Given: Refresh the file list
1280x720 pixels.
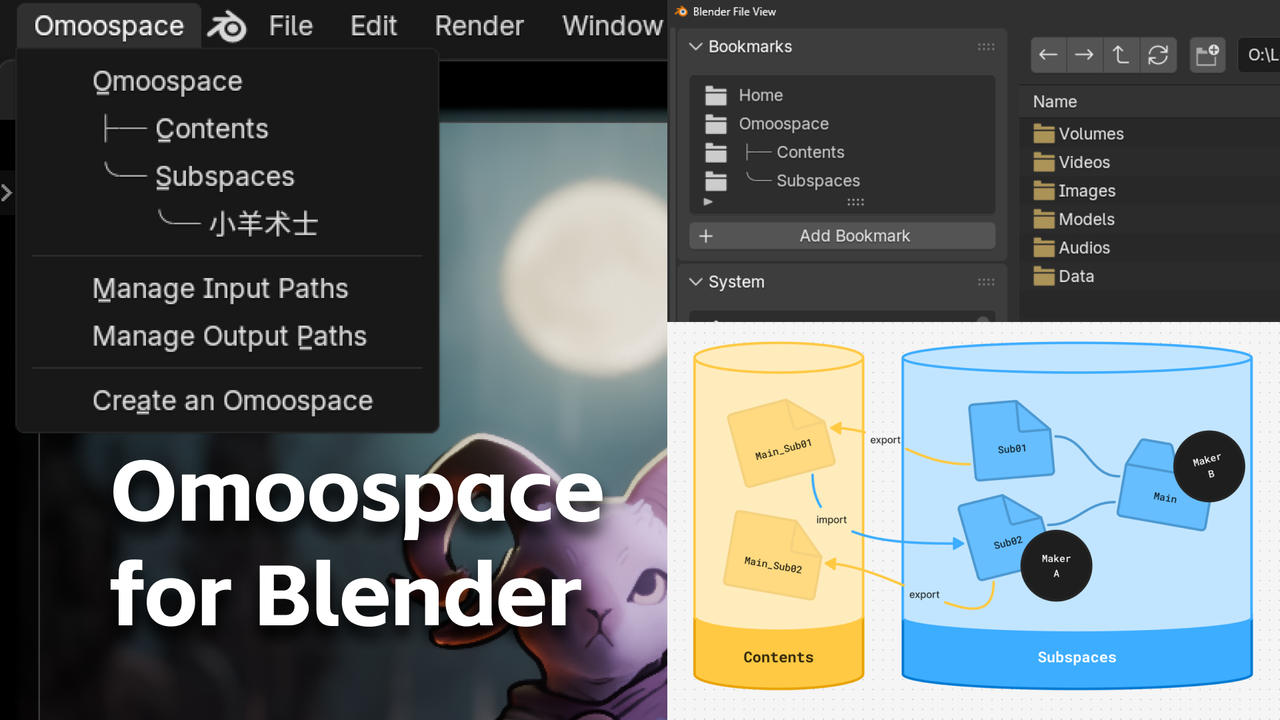Looking at the screenshot, I should (1158, 55).
